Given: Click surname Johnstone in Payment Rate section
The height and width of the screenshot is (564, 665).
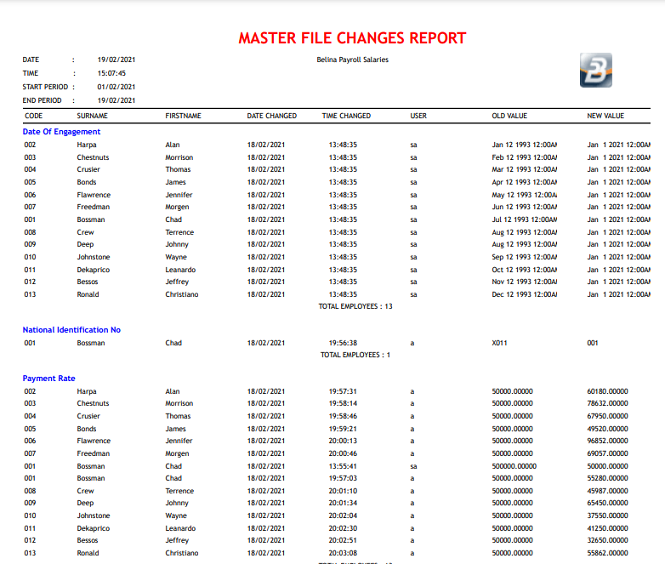Looking at the screenshot, I should [x=93, y=516].
